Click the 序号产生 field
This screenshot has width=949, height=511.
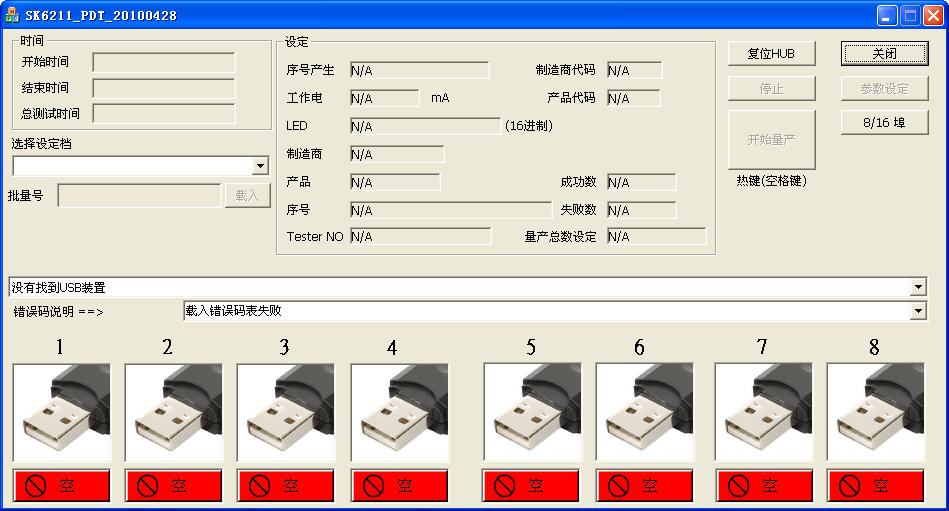point(419,70)
